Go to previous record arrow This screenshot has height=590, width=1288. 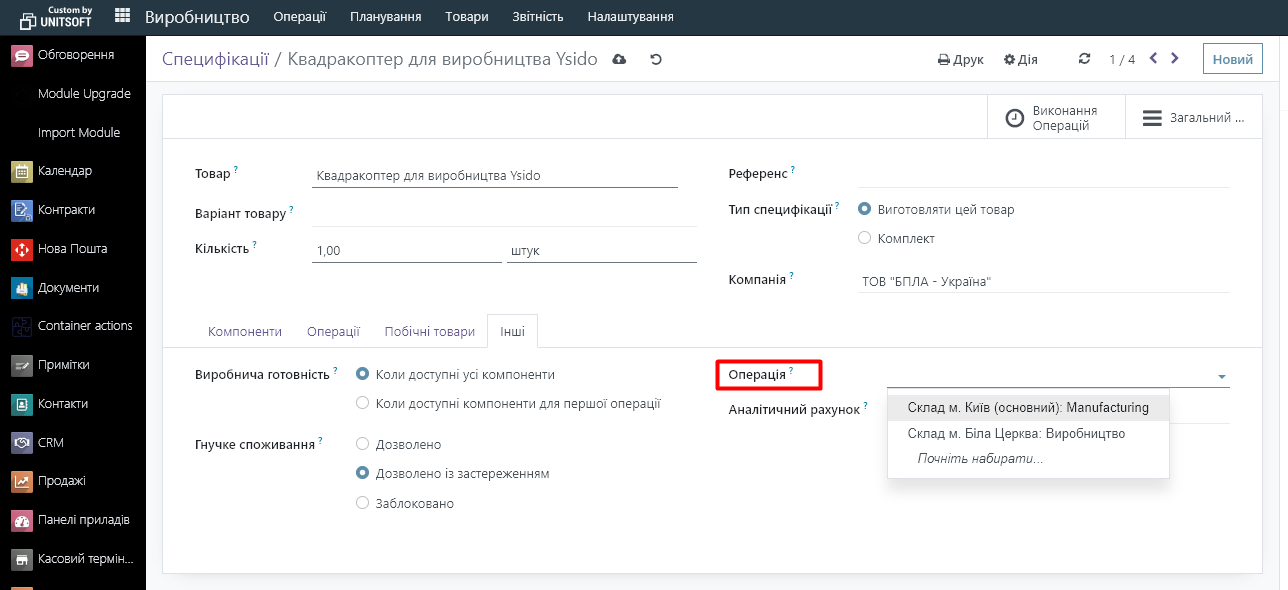[1153, 59]
